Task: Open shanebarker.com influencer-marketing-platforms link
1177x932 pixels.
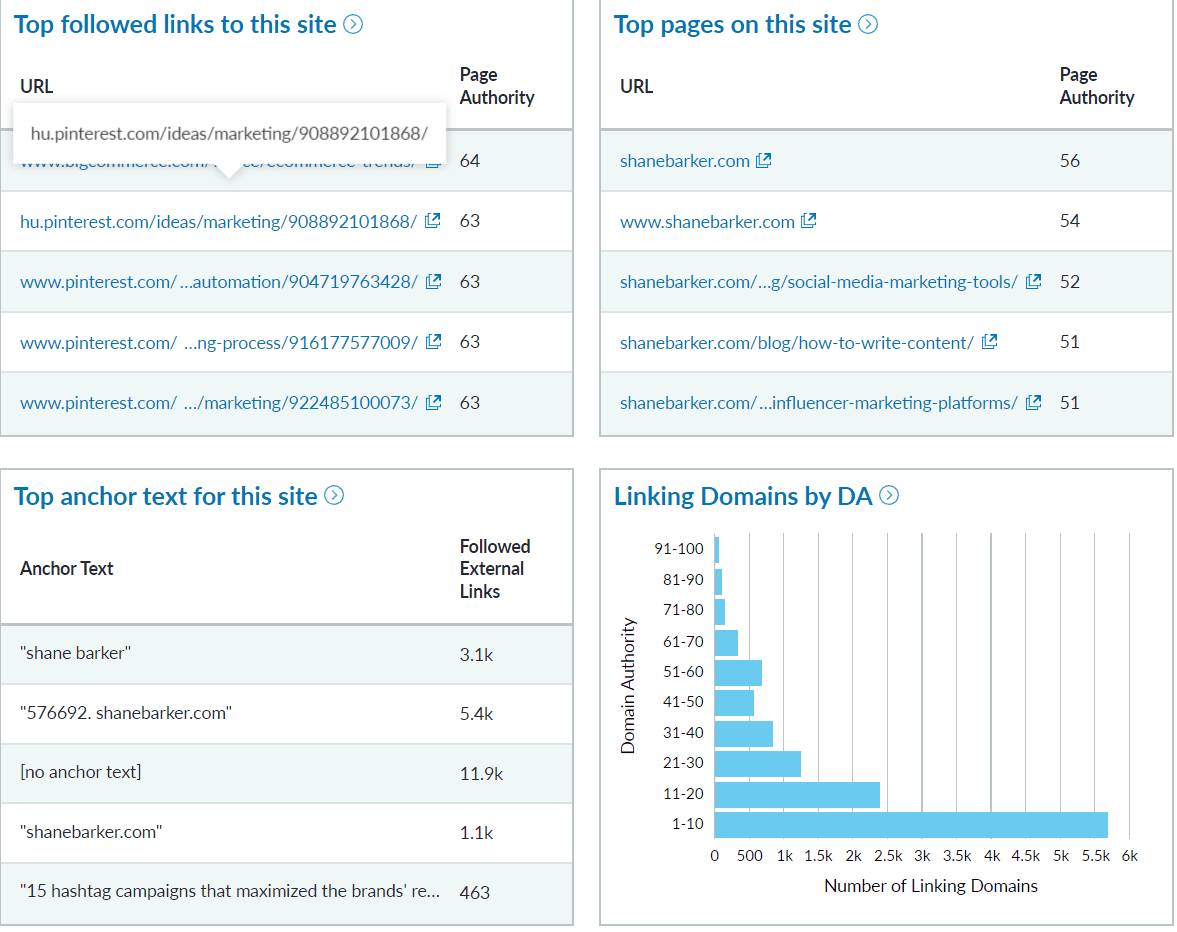Action: click(x=819, y=402)
